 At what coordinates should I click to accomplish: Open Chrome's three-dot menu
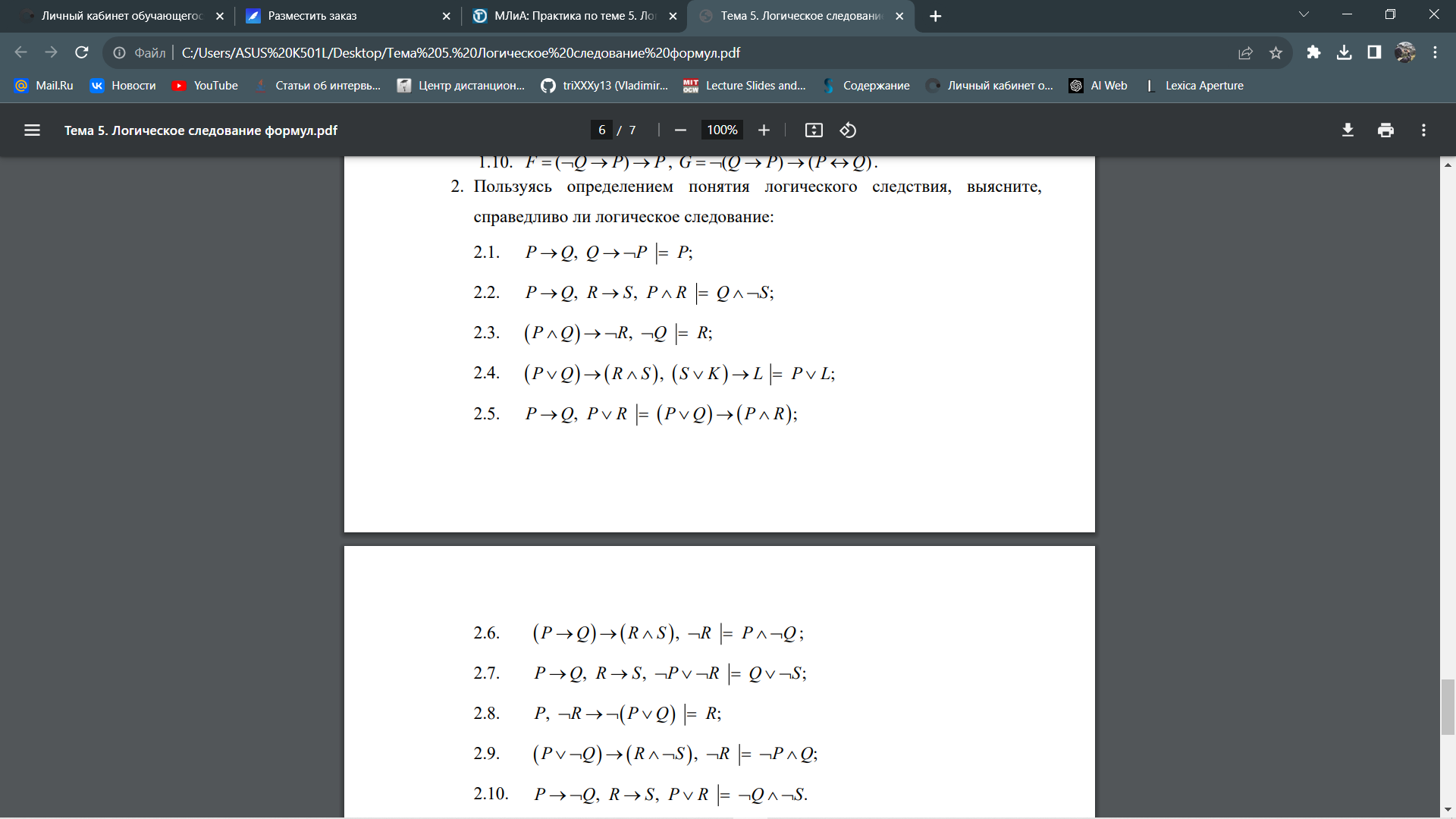1435,52
